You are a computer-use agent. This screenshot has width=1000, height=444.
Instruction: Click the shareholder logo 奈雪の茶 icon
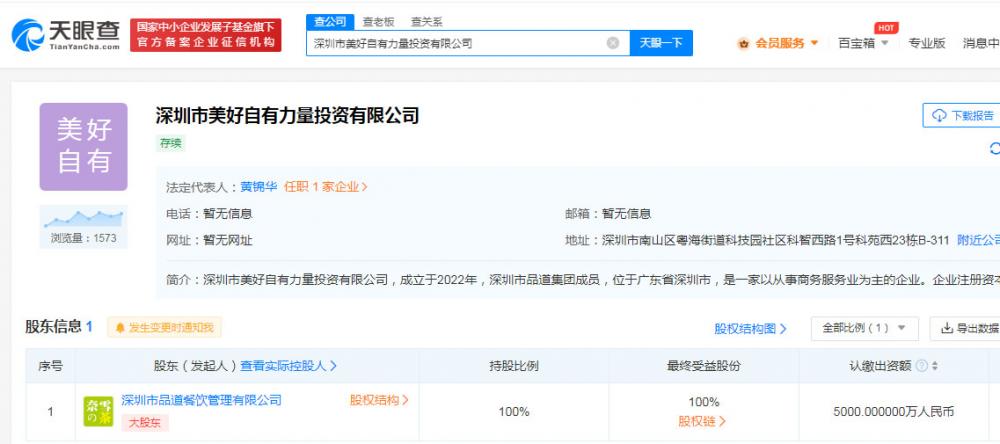pos(98,411)
